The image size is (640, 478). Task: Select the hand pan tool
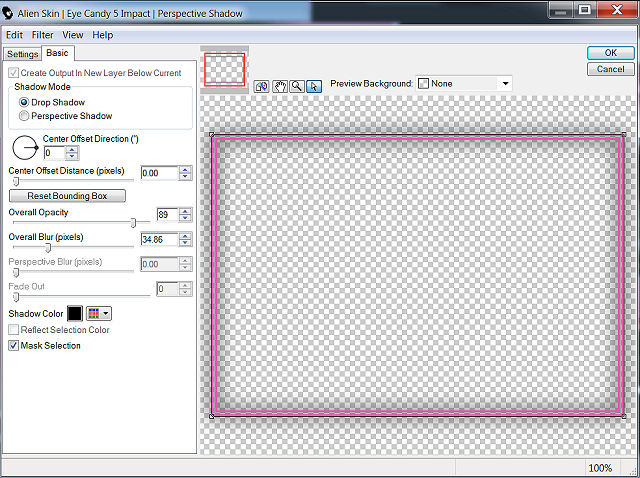pos(280,86)
